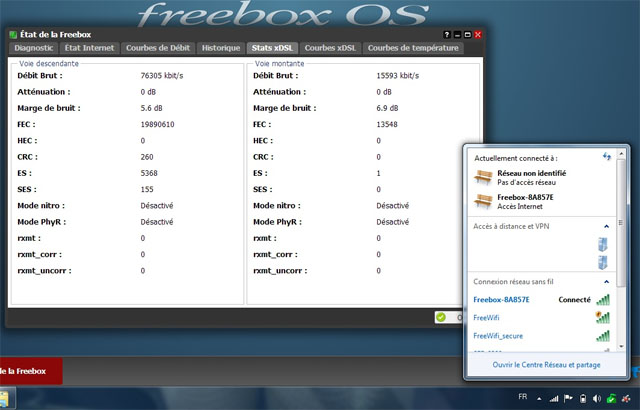Screen dimensions: 640x410
Task: Collapse the Accès à distance et VPN section
Action: pos(607,226)
